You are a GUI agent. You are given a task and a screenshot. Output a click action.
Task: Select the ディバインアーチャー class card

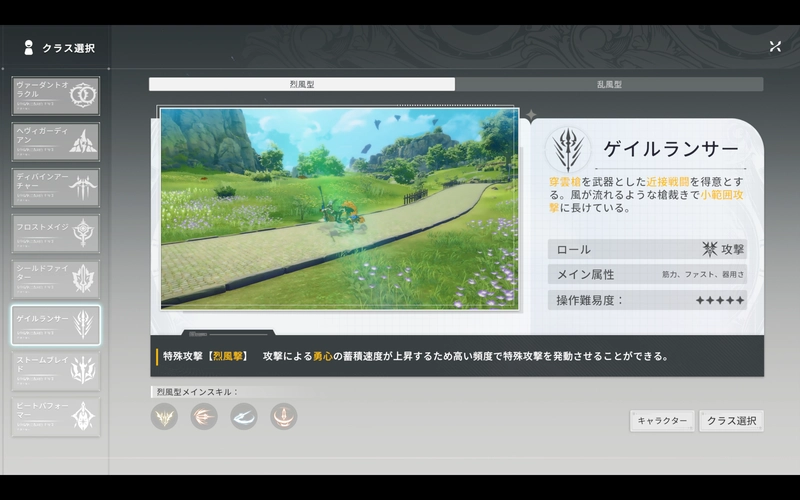(x=56, y=188)
